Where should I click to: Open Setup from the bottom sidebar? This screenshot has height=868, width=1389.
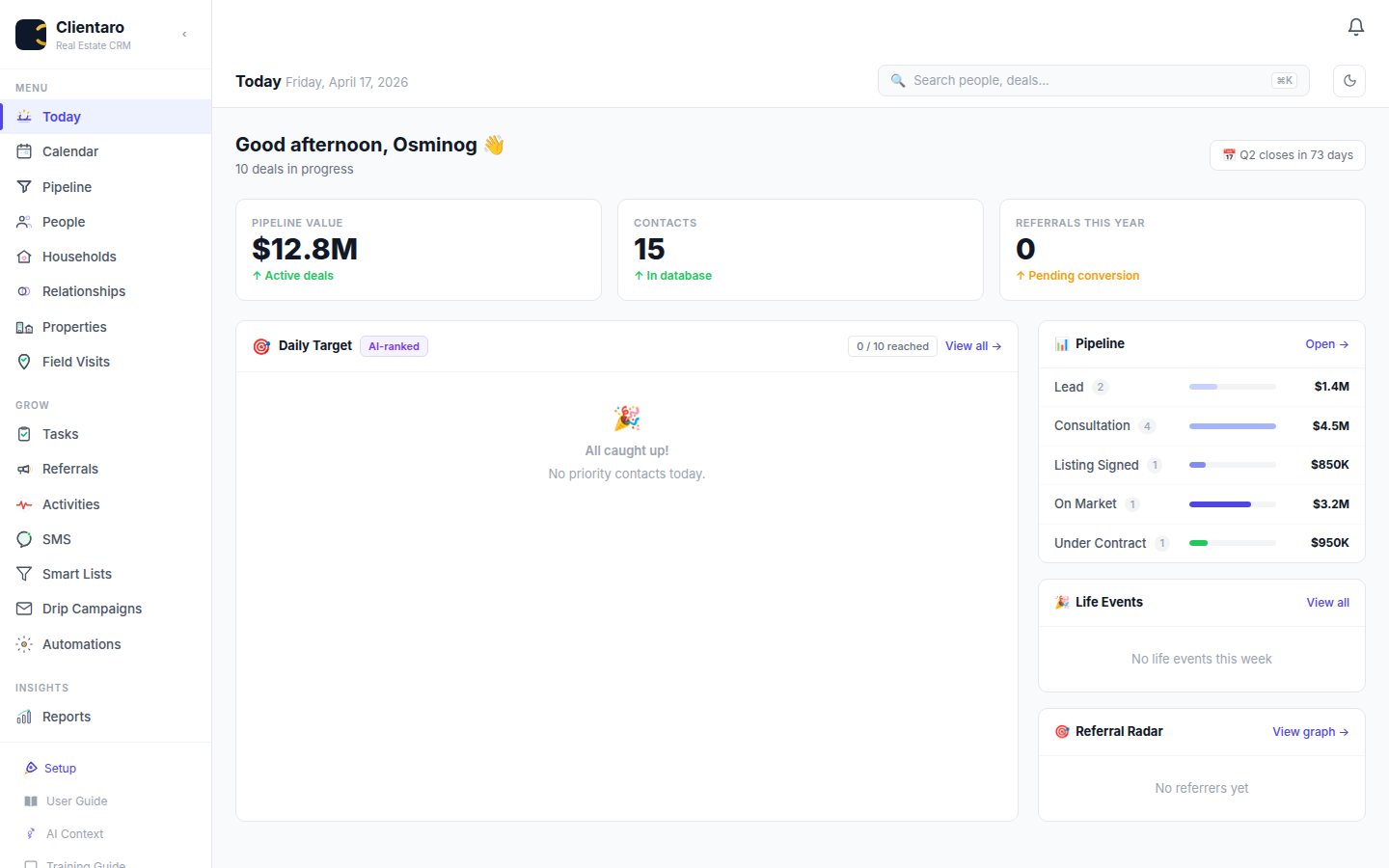(59, 768)
